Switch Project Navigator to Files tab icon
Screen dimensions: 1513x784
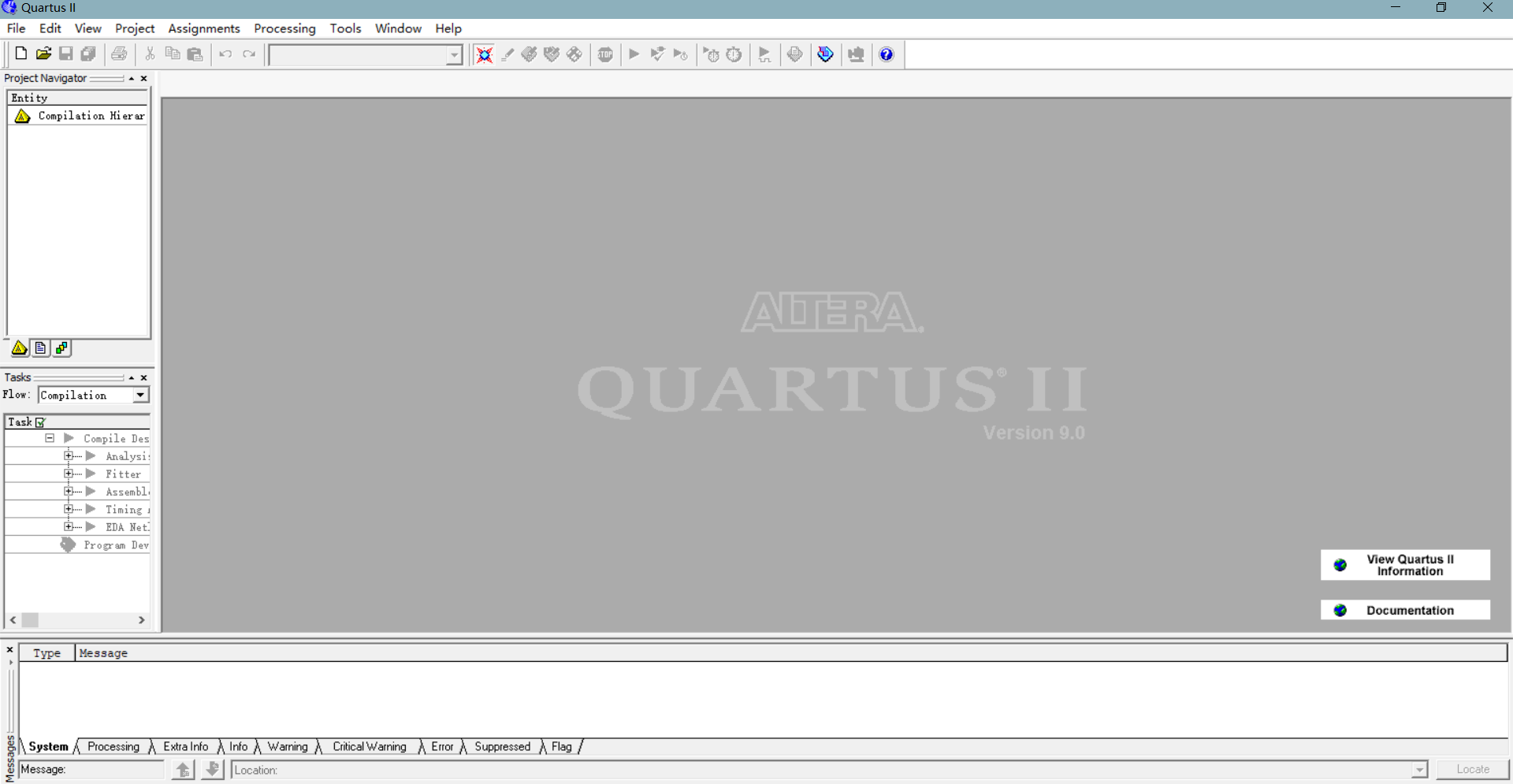pyautogui.click(x=40, y=347)
